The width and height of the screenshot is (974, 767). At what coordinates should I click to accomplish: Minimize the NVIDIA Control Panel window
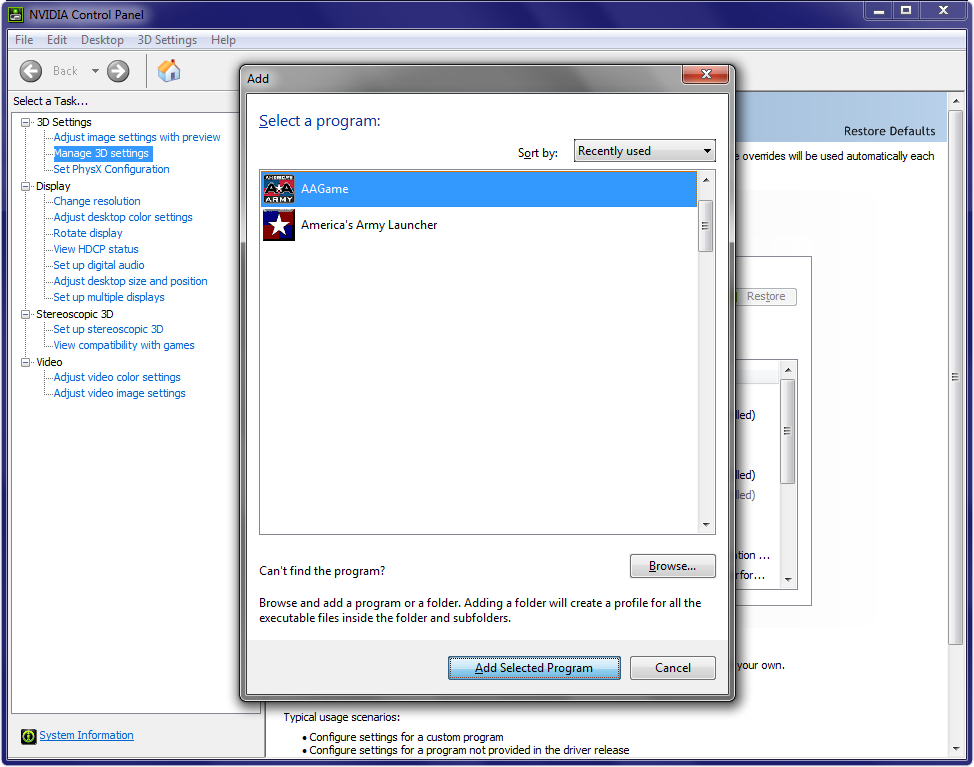click(878, 11)
